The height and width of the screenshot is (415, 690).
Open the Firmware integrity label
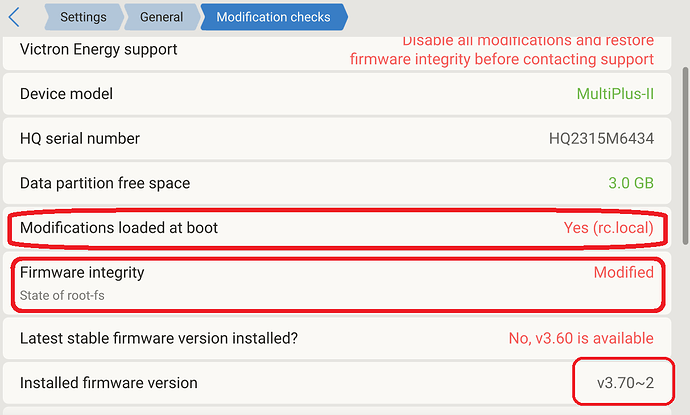tap(82, 272)
